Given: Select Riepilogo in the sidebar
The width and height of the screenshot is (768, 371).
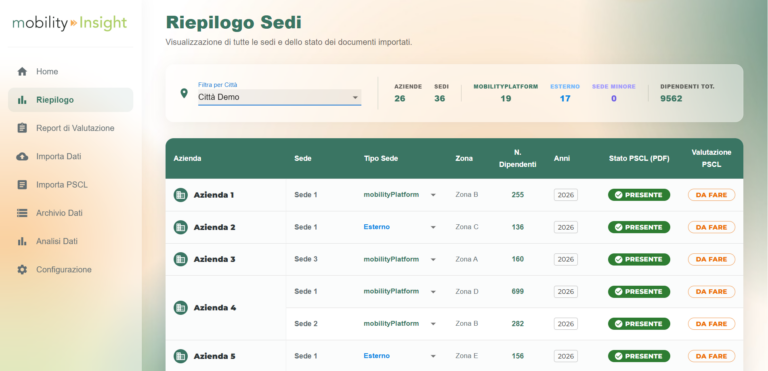Looking at the screenshot, I should click(71, 100).
